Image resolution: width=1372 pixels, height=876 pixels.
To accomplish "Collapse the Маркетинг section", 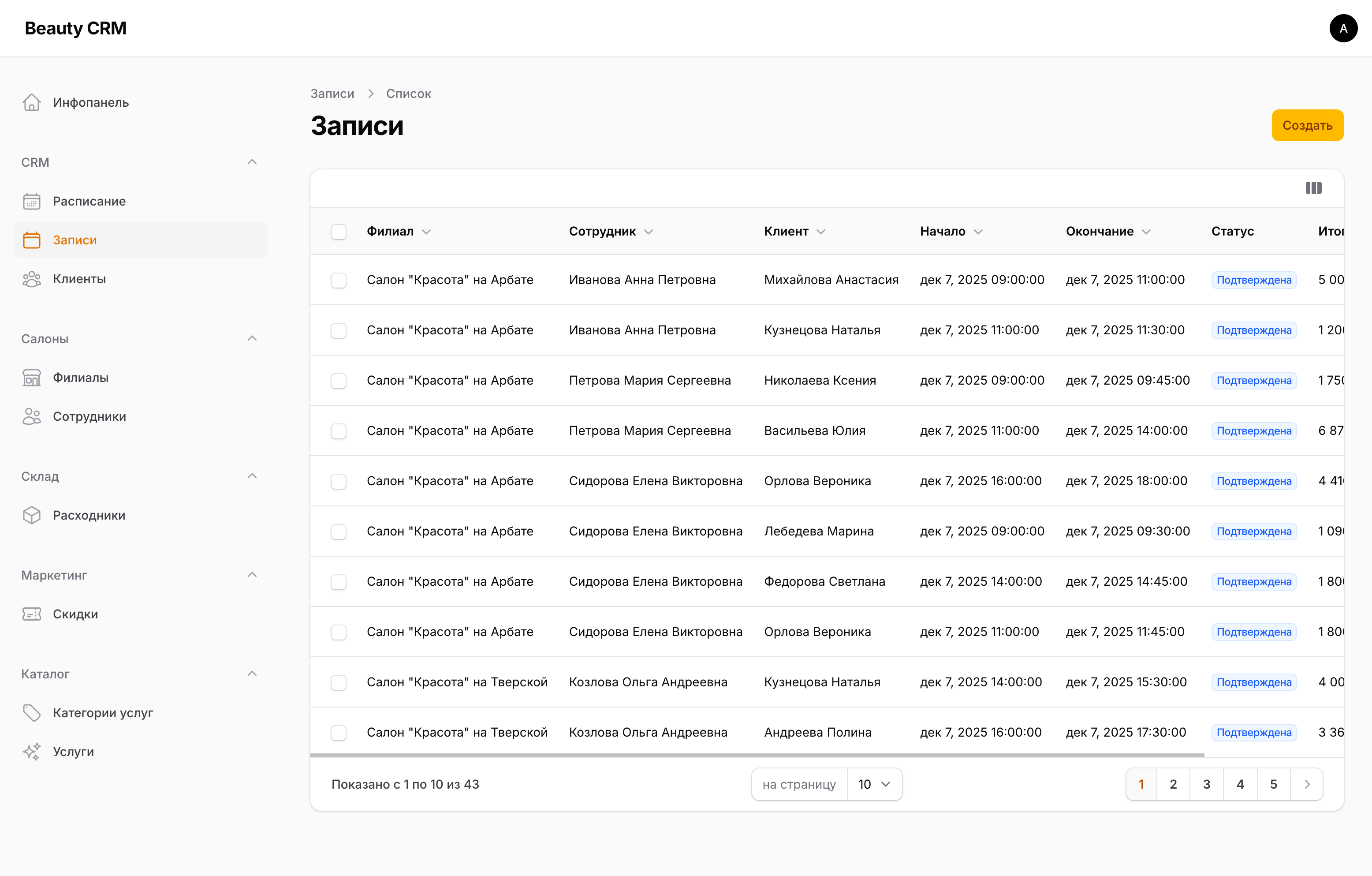I will [x=253, y=574].
